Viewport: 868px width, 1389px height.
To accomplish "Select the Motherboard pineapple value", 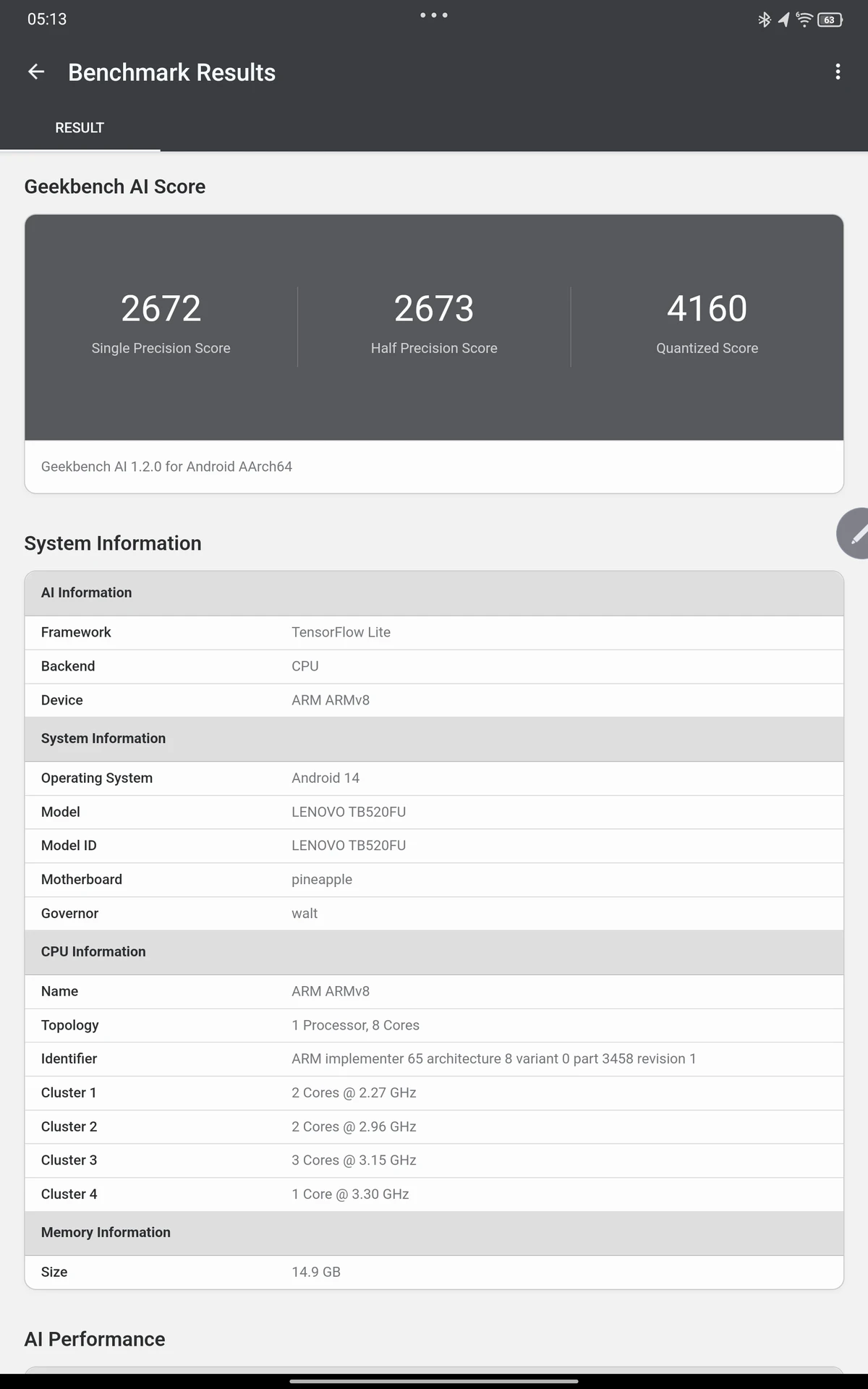I will click(x=322, y=880).
